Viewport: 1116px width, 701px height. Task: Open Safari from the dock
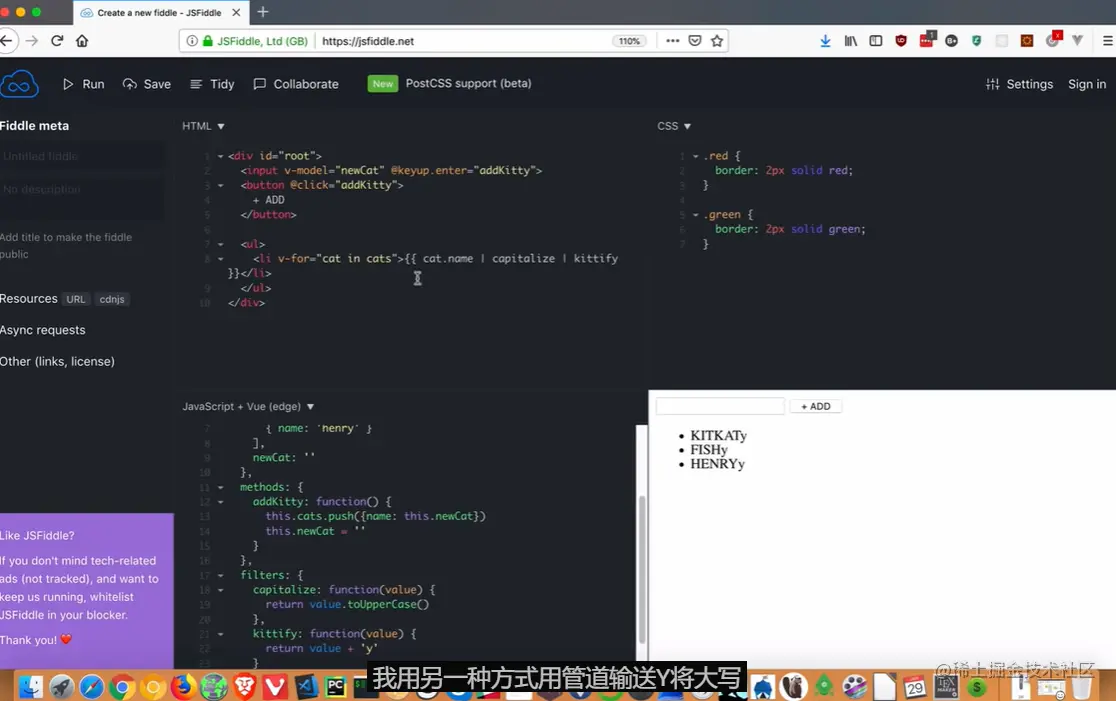pos(92,687)
